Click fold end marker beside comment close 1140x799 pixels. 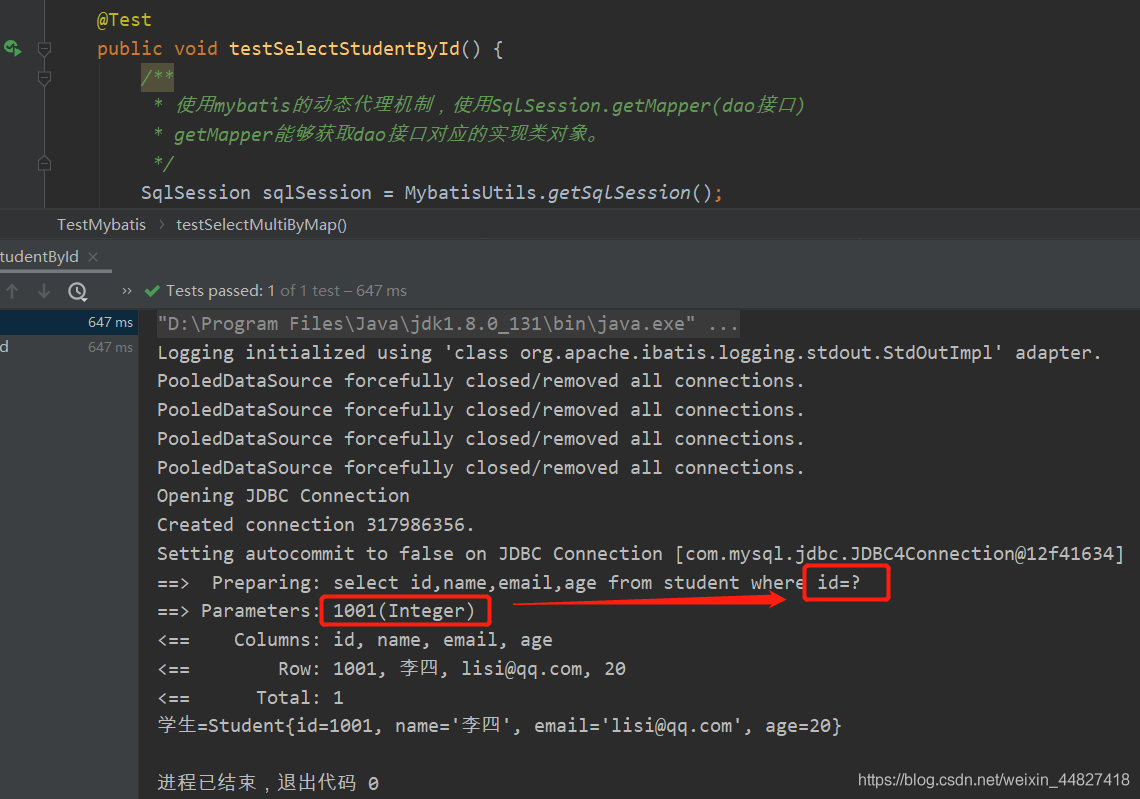point(44,164)
